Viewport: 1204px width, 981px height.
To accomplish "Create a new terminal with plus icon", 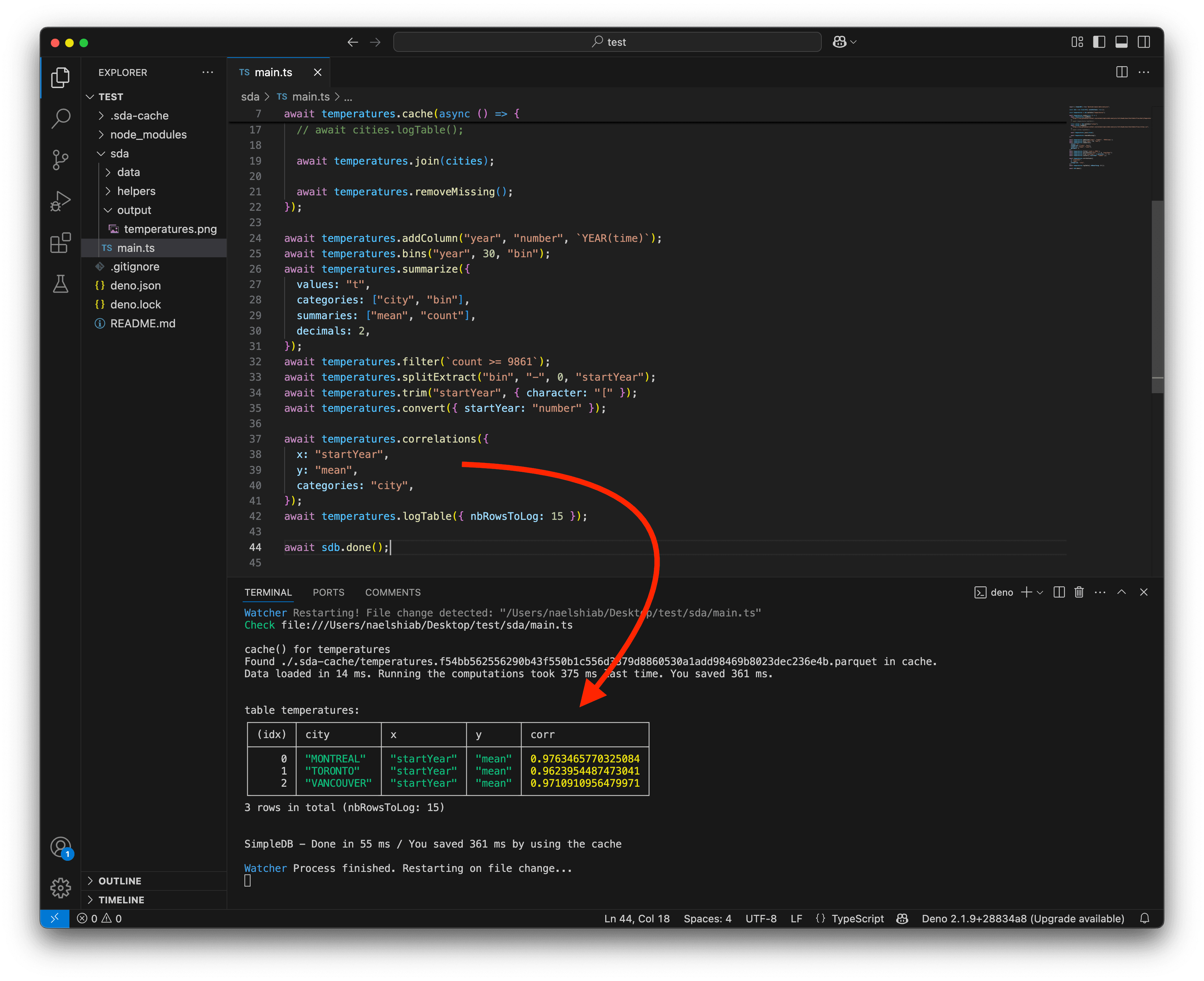I will (x=1026, y=592).
